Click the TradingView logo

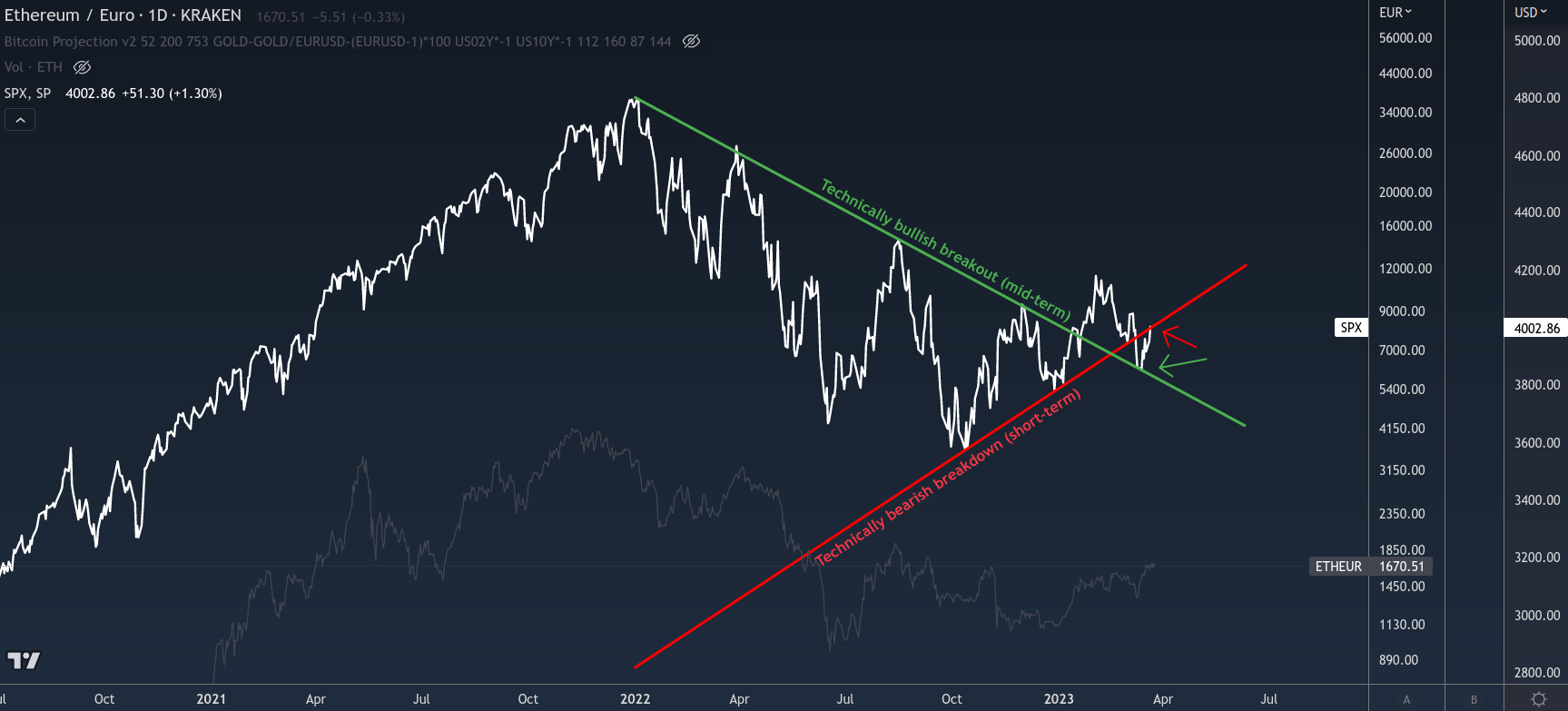point(24,660)
